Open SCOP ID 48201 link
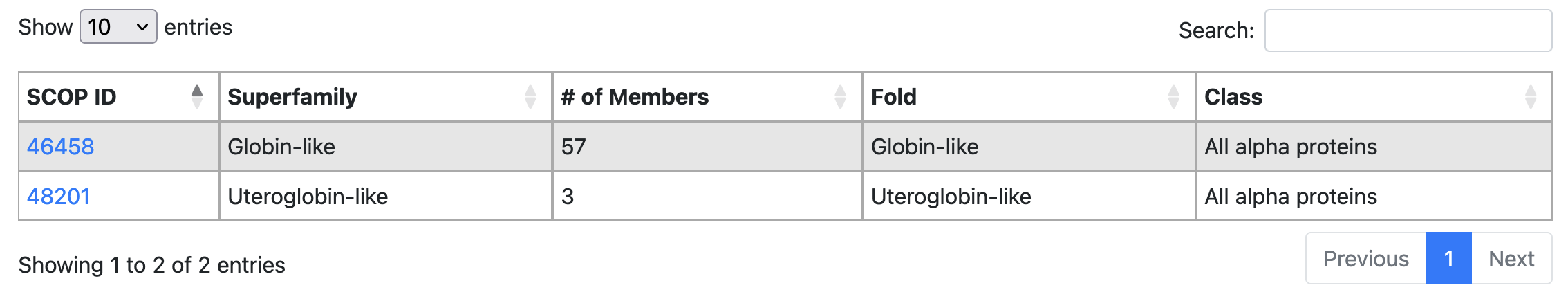Image resolution: width=1568 pixels, height=299 pixels. coord(59,197)
